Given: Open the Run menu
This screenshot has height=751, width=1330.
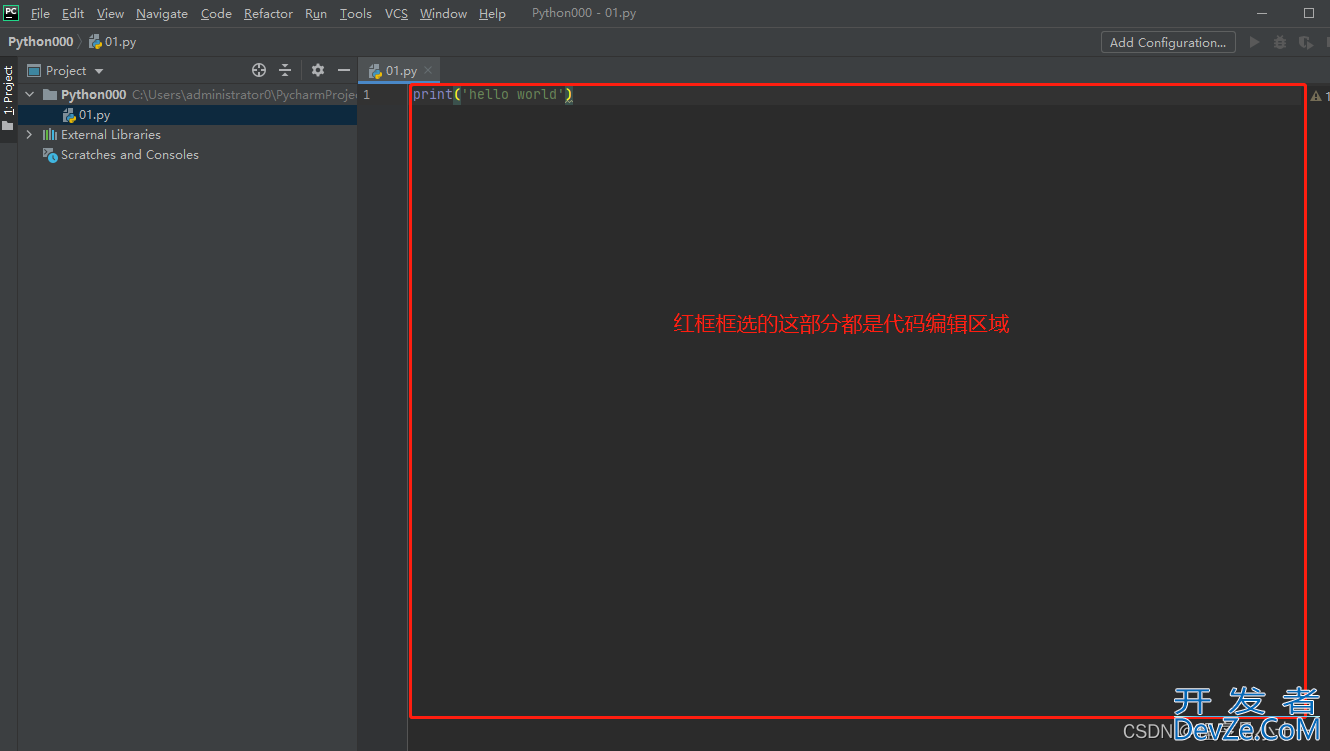Looking at the screenshot, I should point(316,13).
